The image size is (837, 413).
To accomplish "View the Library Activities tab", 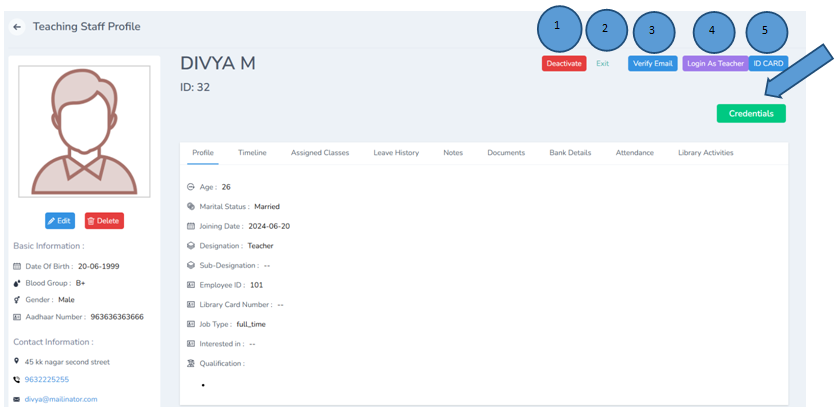I will (x=706, y=153).
